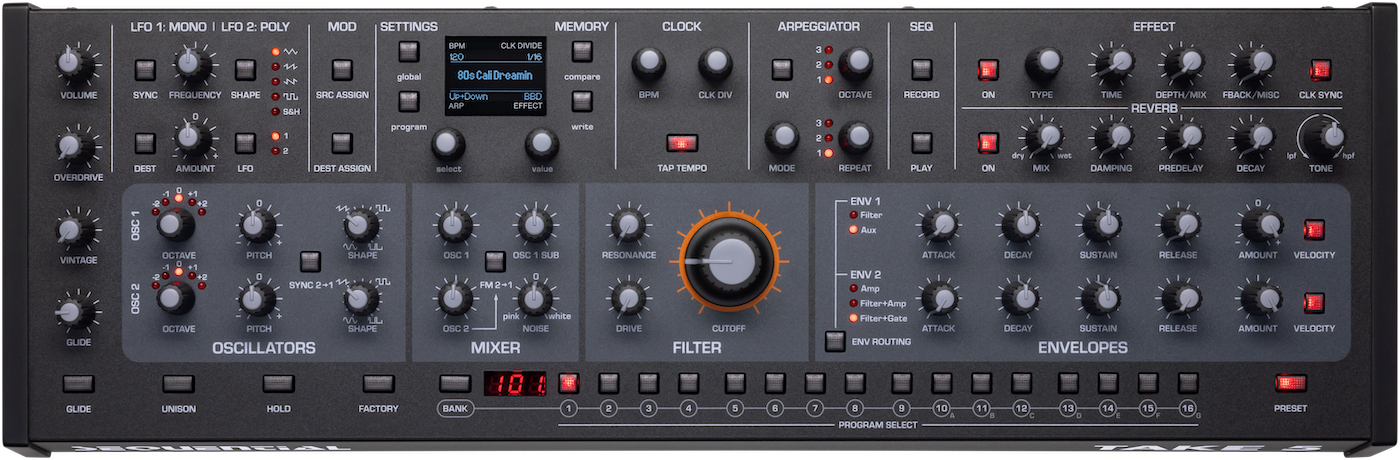Screen dimensions: 1400x460
Task: Click the BPM knob
Action: 648,65
